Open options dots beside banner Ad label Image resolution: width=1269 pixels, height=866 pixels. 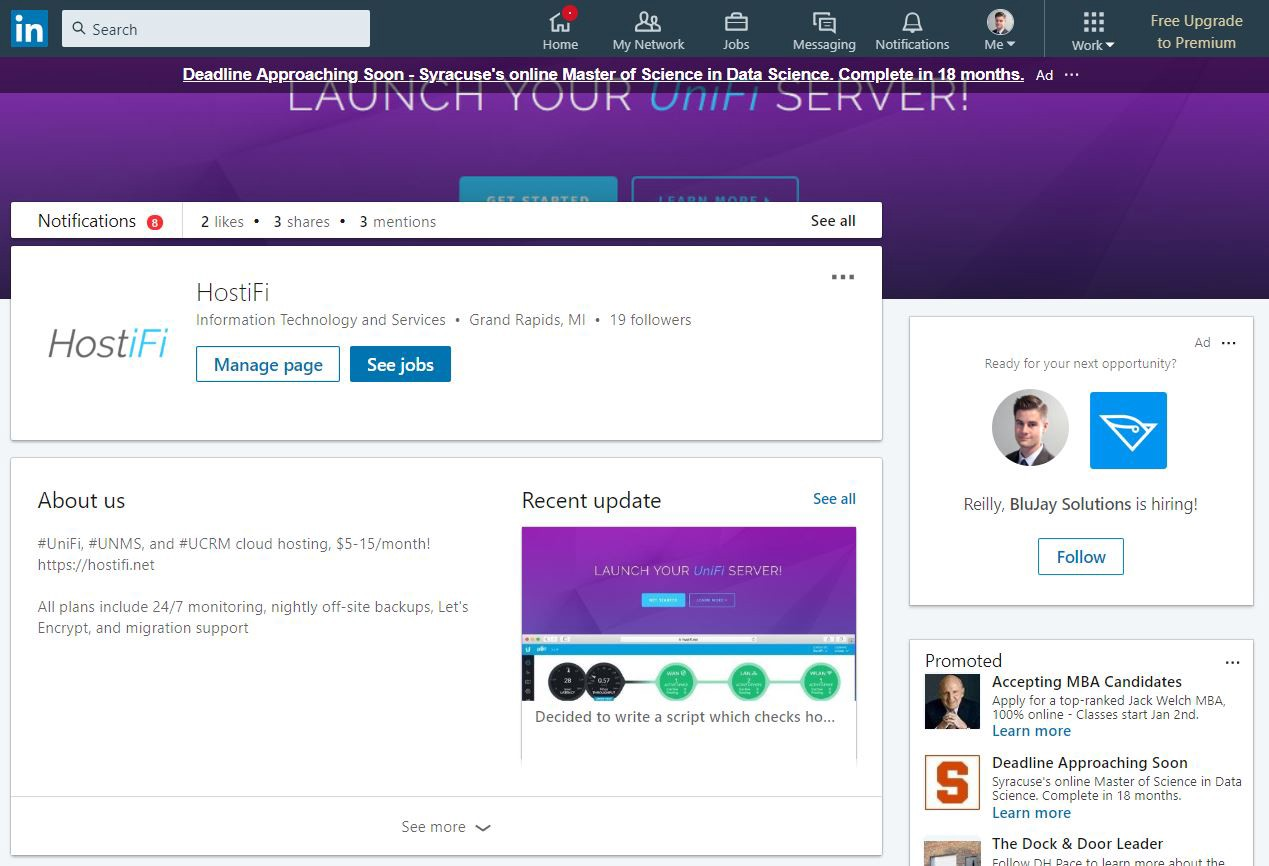pyautogui.click(x=1072, y=75)
